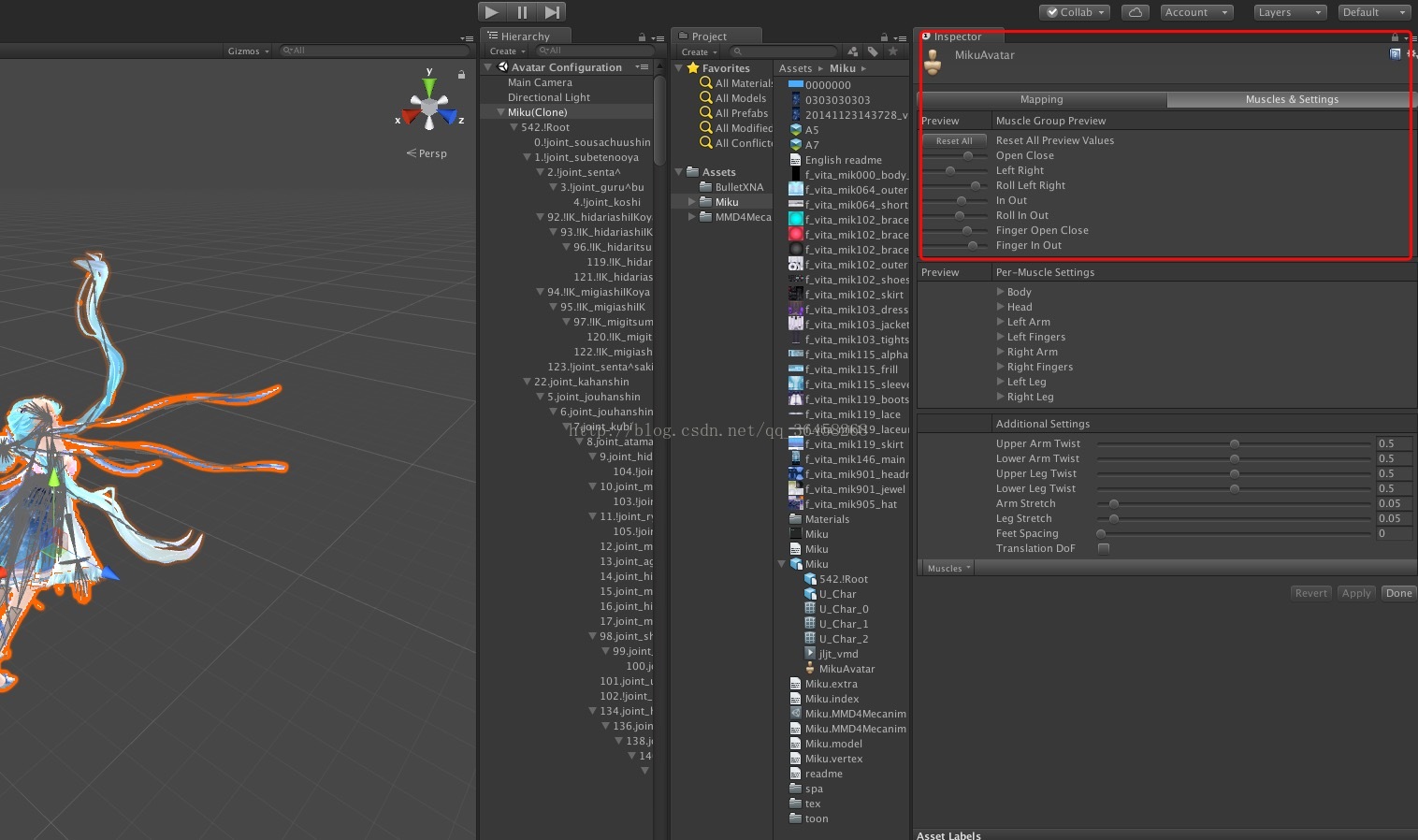1418x840 pixels.
Task: Open the Layers dropdown
Action: pos(1290,12)
